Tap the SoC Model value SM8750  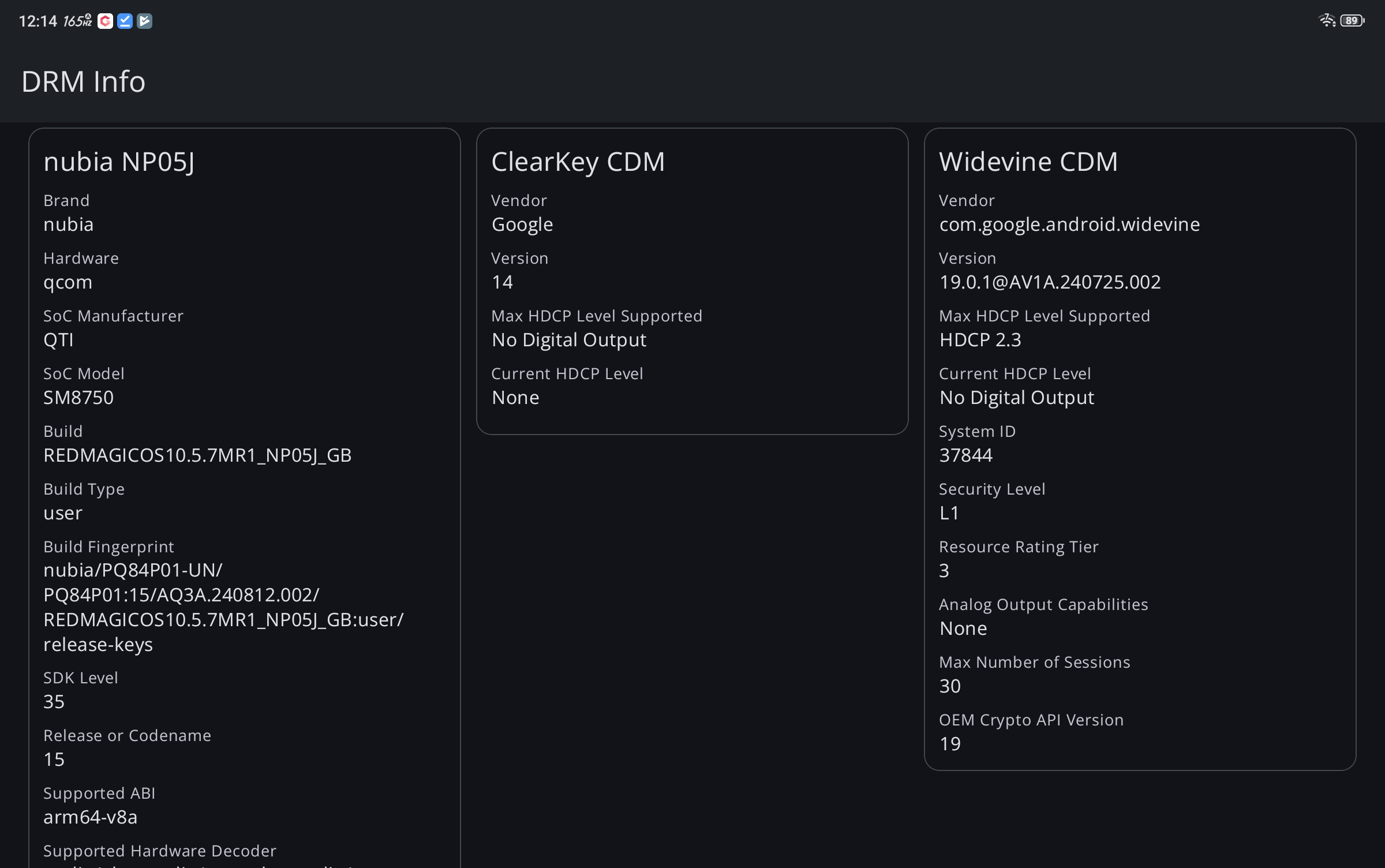78,398
